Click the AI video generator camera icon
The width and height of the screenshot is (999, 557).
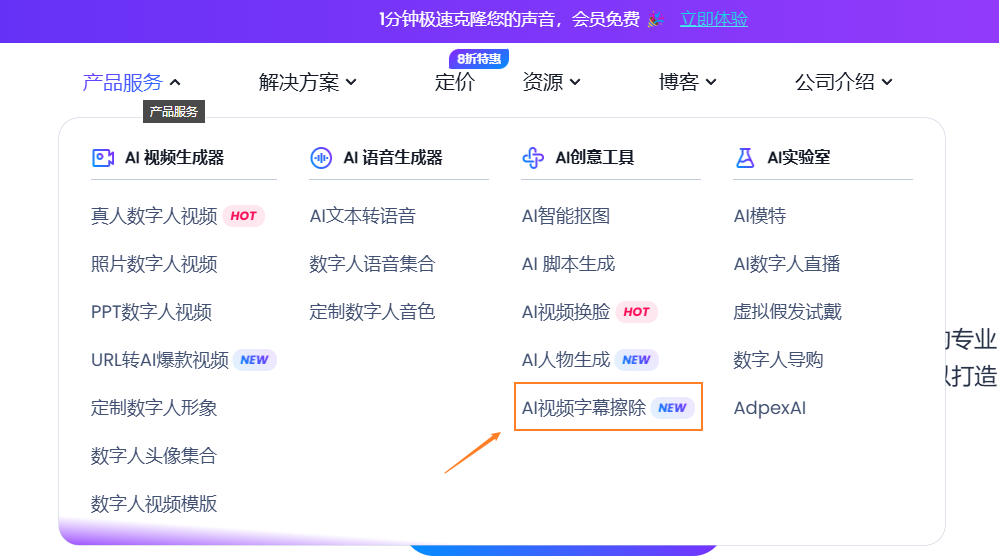103,157
